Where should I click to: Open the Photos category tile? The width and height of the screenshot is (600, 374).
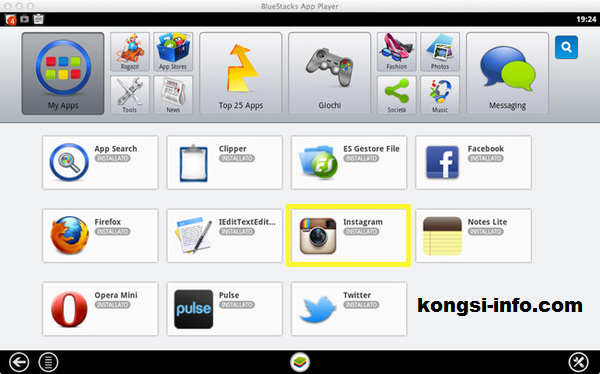[440, 52]
